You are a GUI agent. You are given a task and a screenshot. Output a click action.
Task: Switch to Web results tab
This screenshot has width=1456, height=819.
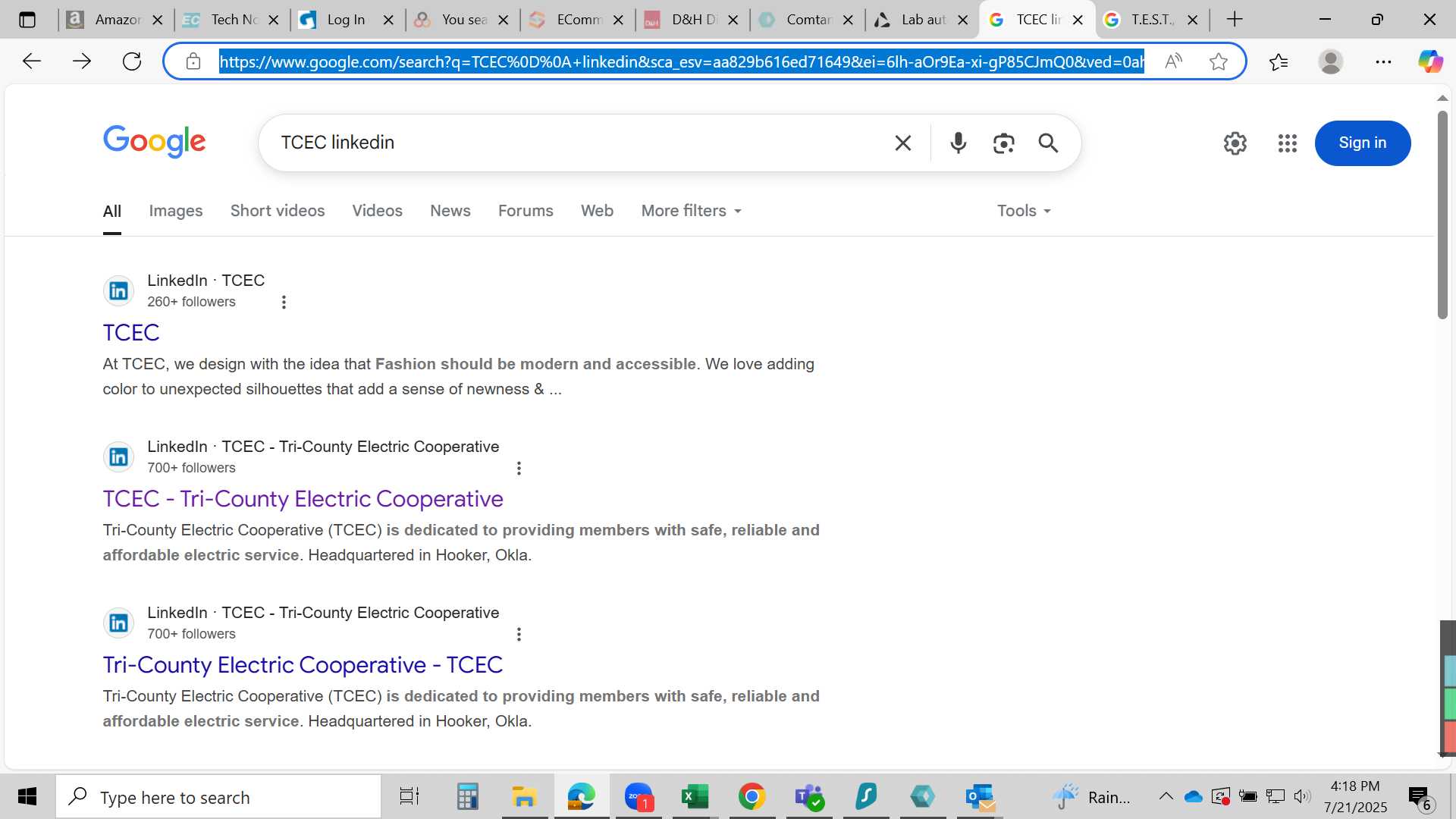(x=597, y=211)
